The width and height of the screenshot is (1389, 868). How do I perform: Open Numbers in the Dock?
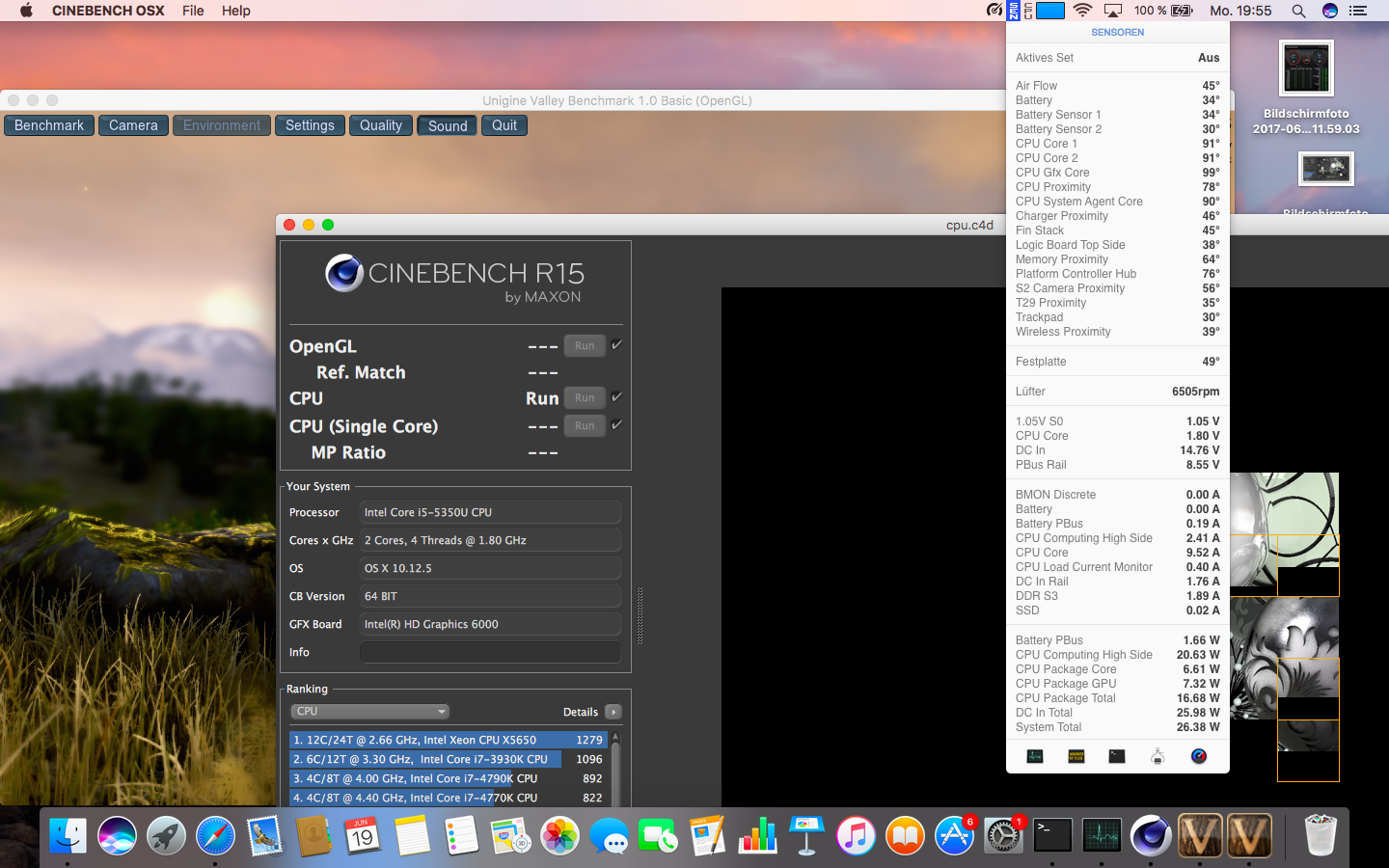click(x=757, y=835)
